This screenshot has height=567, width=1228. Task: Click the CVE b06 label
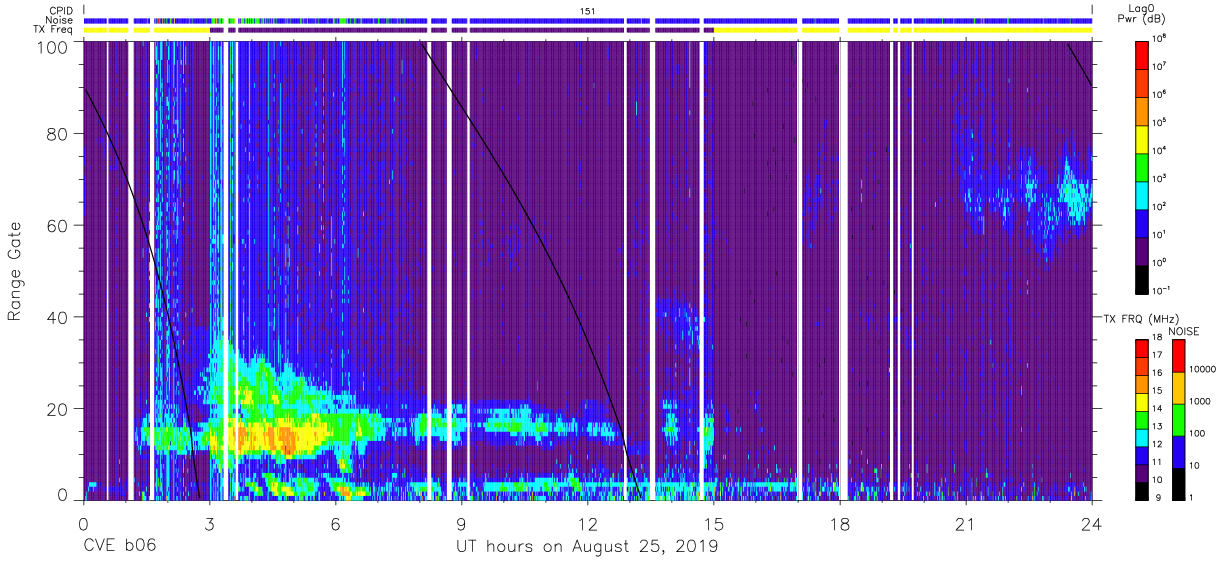119,547
